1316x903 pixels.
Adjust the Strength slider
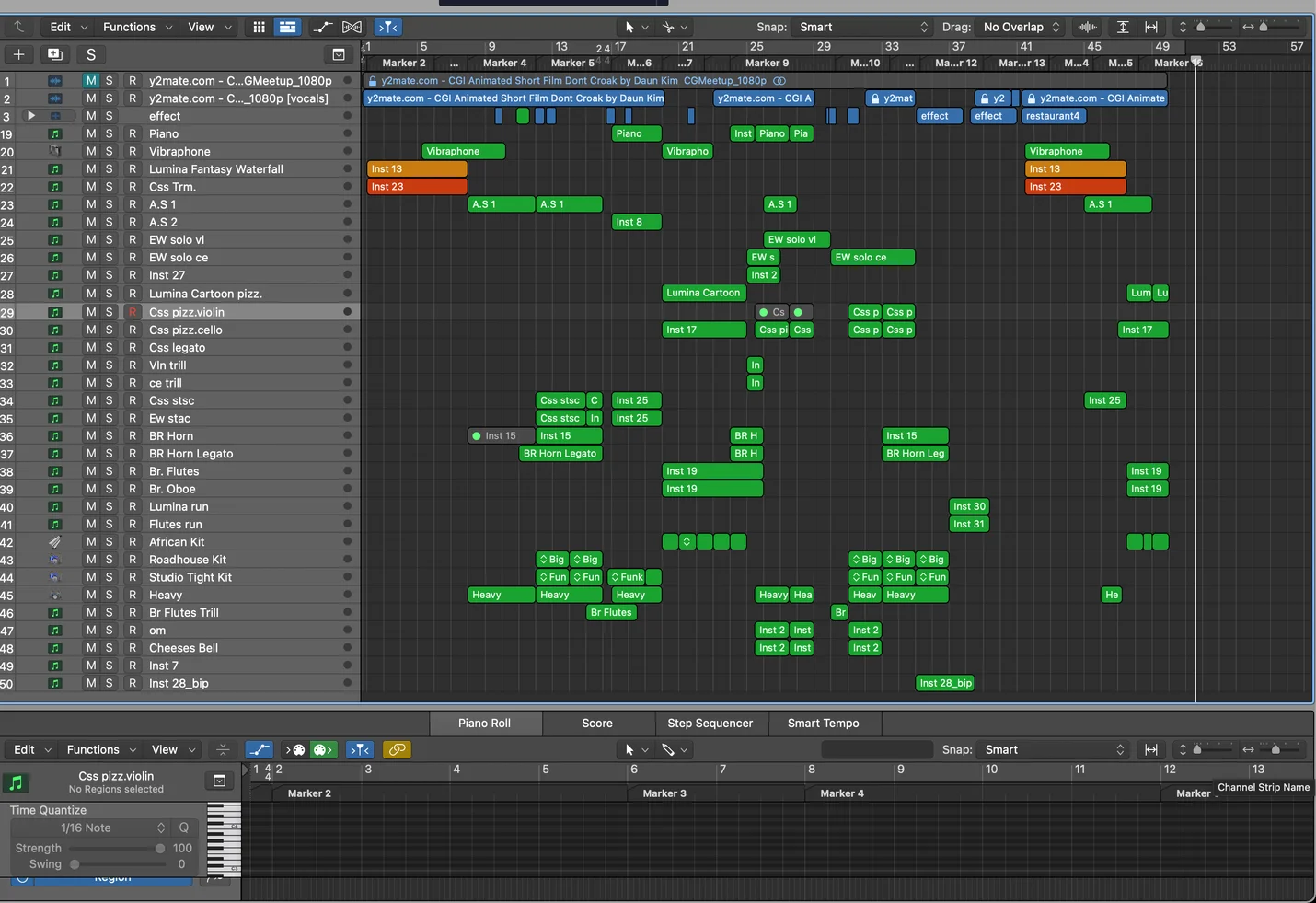click(x=117, y=848)
